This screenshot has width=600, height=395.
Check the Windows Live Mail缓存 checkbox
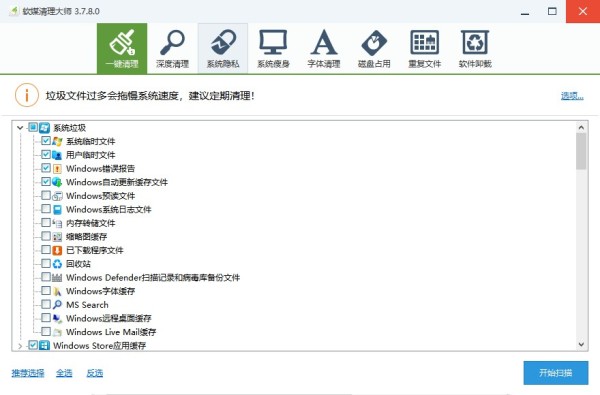tap(46, 331)
